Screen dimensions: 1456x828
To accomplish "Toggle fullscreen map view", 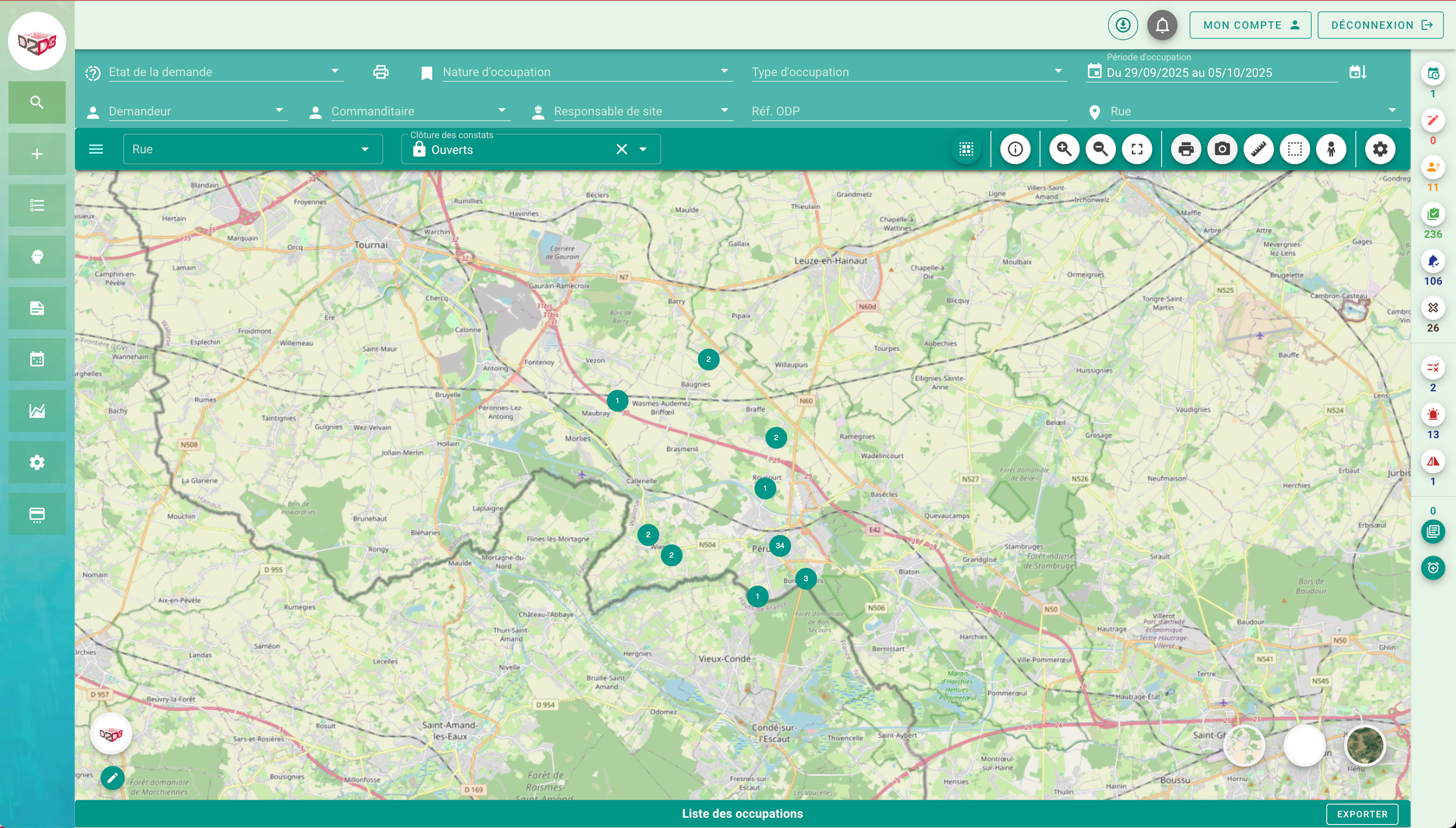I will pyautogui.click(x=1136, y=149).
